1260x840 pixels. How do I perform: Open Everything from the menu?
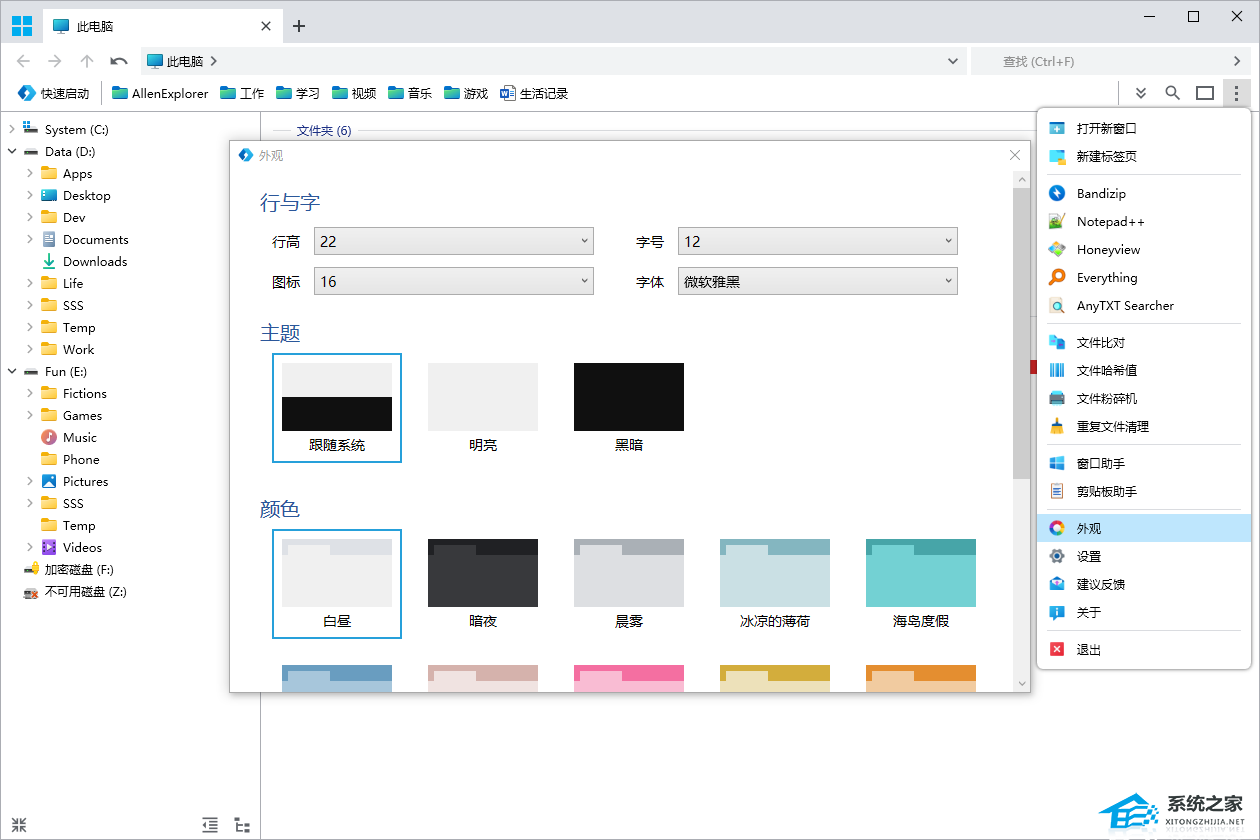click(x=1106, y=278)
